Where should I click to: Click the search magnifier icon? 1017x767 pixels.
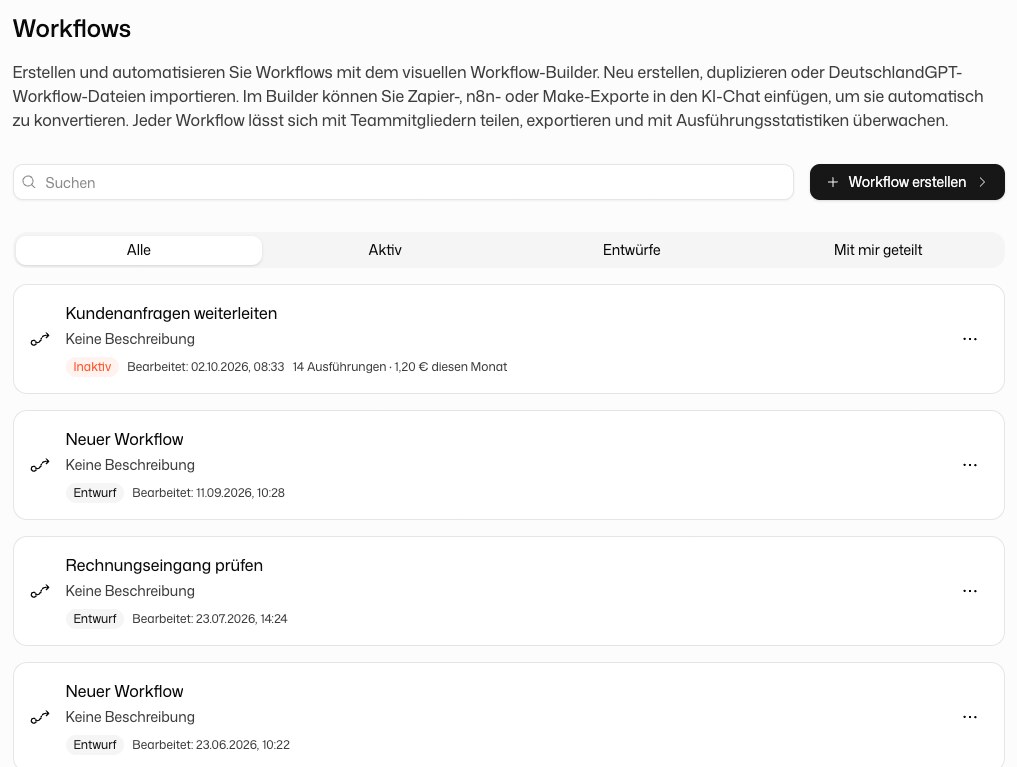[x=29, y=182]
